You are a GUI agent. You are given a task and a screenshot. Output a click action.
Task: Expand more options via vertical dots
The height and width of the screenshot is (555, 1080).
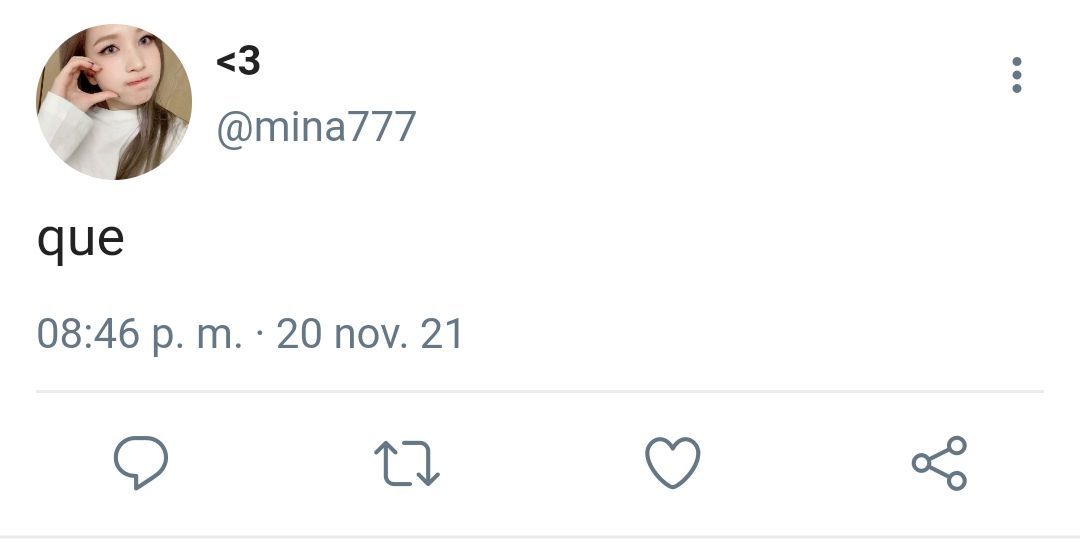tap(1017, 74)
